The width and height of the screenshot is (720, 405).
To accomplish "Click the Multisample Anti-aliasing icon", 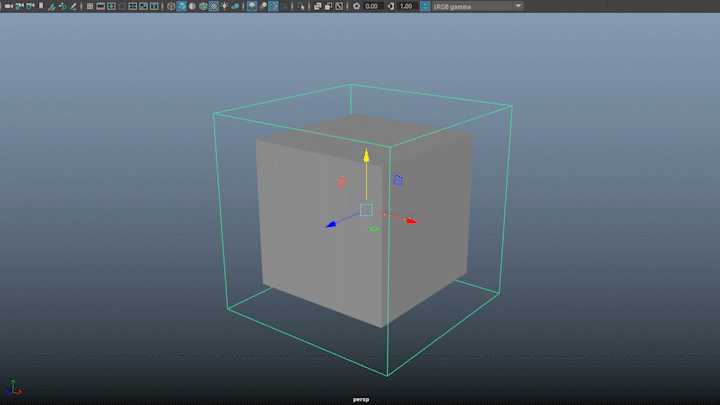I will click(273, 6).
